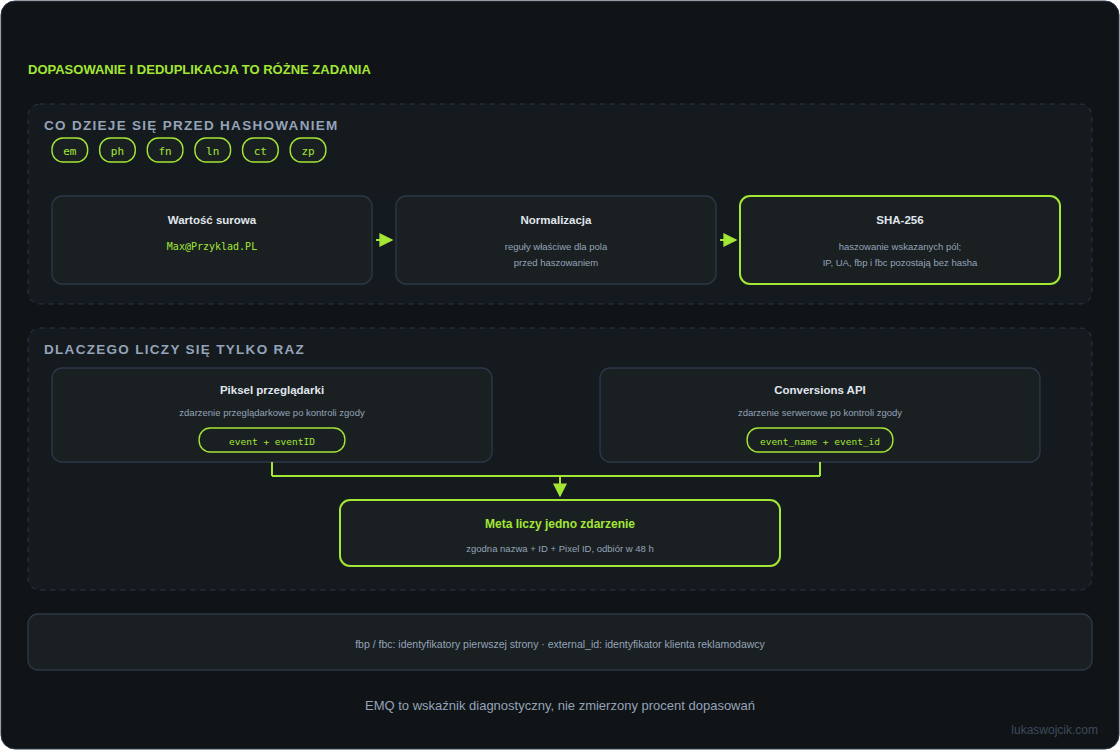Click the "Wartość surowa" card title

tap(212, 220)
